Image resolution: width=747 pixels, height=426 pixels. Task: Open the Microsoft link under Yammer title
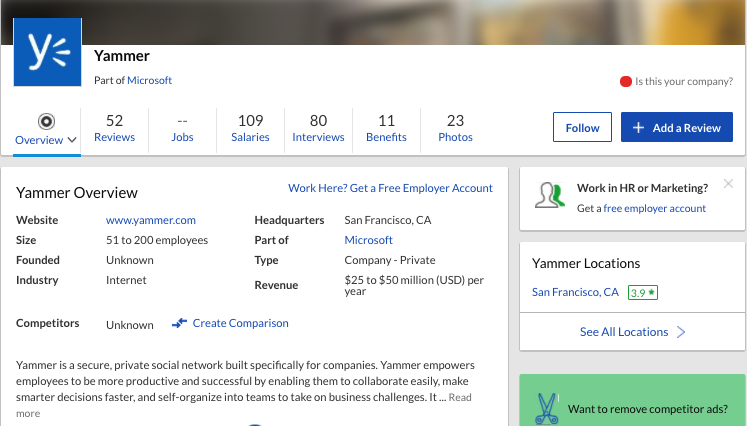149,81
